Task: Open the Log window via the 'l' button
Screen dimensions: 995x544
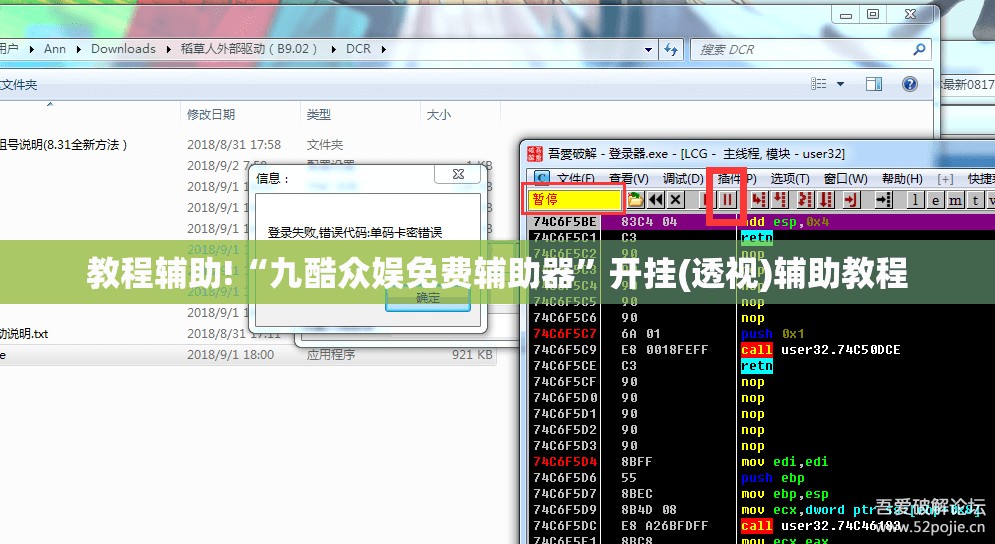Action: click(x=915, y=200)
